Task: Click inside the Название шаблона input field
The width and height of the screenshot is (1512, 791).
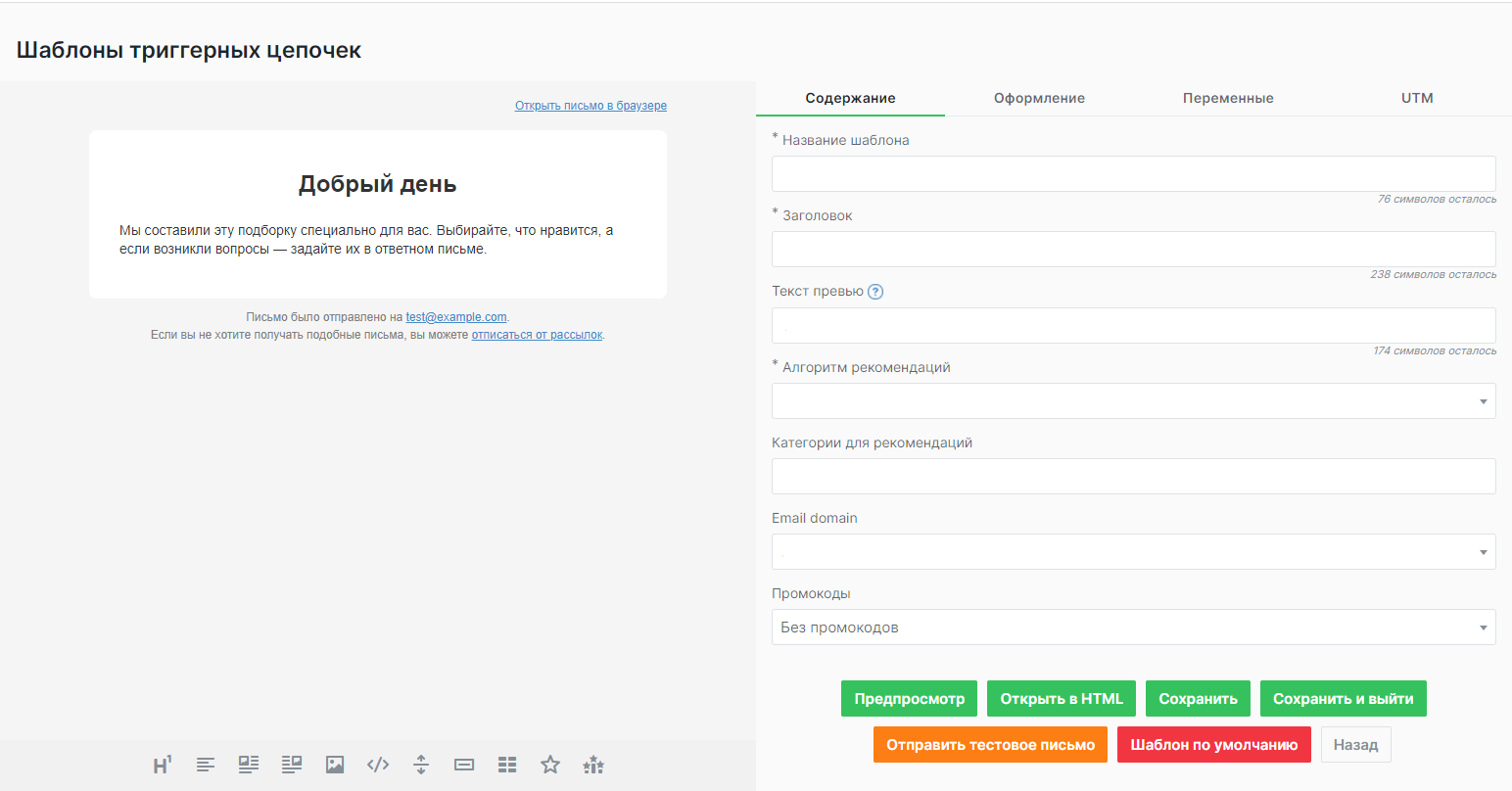Action: (1133, 173)
